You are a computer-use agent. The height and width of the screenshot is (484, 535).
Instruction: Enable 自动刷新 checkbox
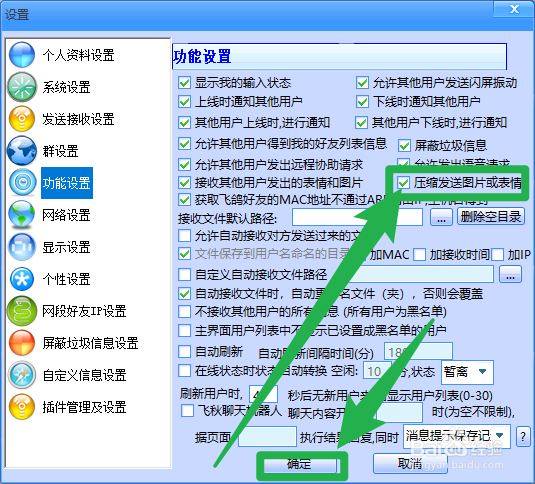point(184,351)
